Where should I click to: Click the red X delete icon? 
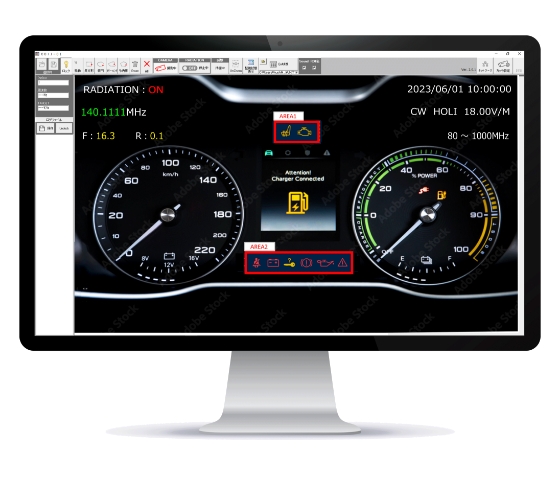146,64
